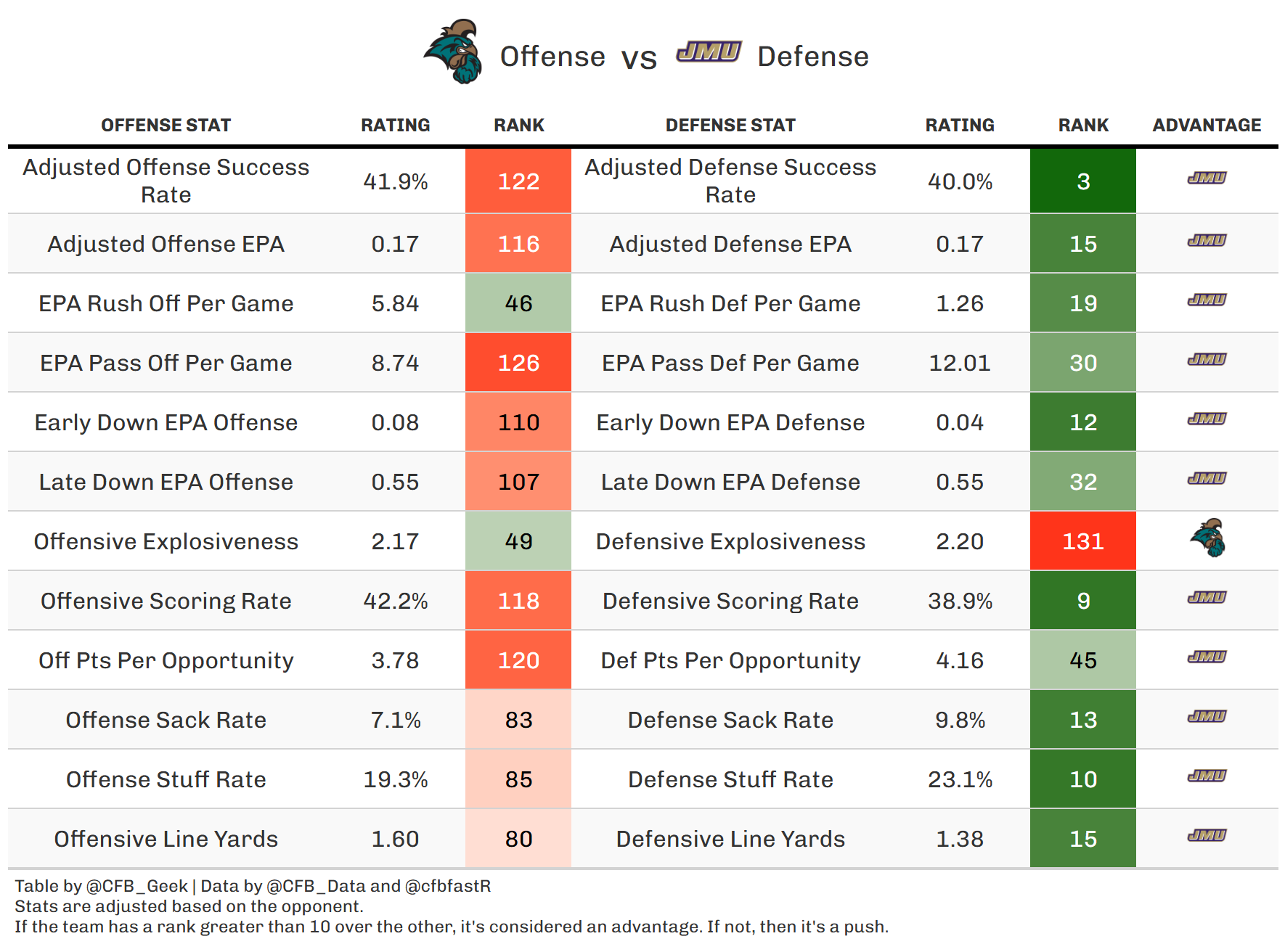Click the OFFENSE STAT column header
The image size is (1285, 952).
click(x=166, y=126)
